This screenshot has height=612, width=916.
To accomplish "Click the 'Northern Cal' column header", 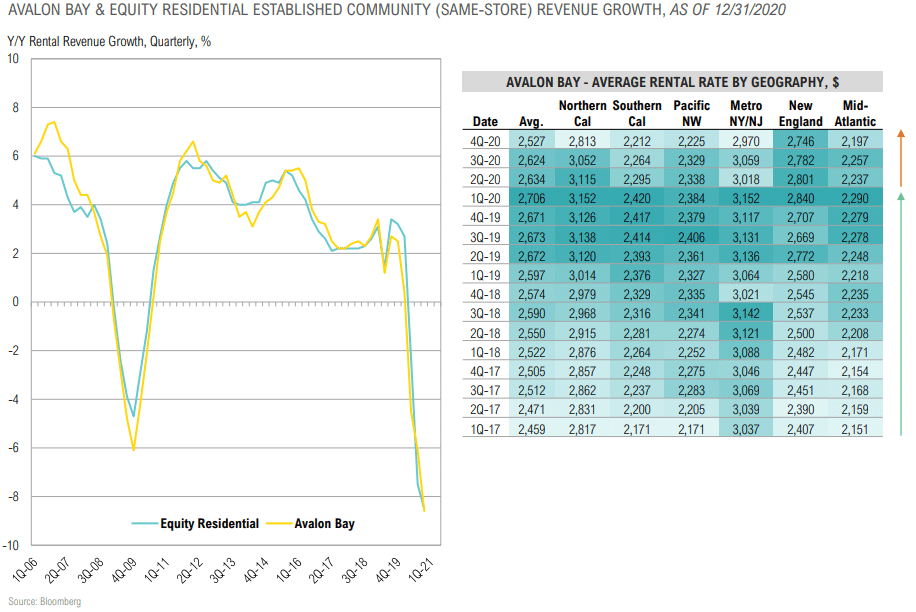I will (582, 113).
